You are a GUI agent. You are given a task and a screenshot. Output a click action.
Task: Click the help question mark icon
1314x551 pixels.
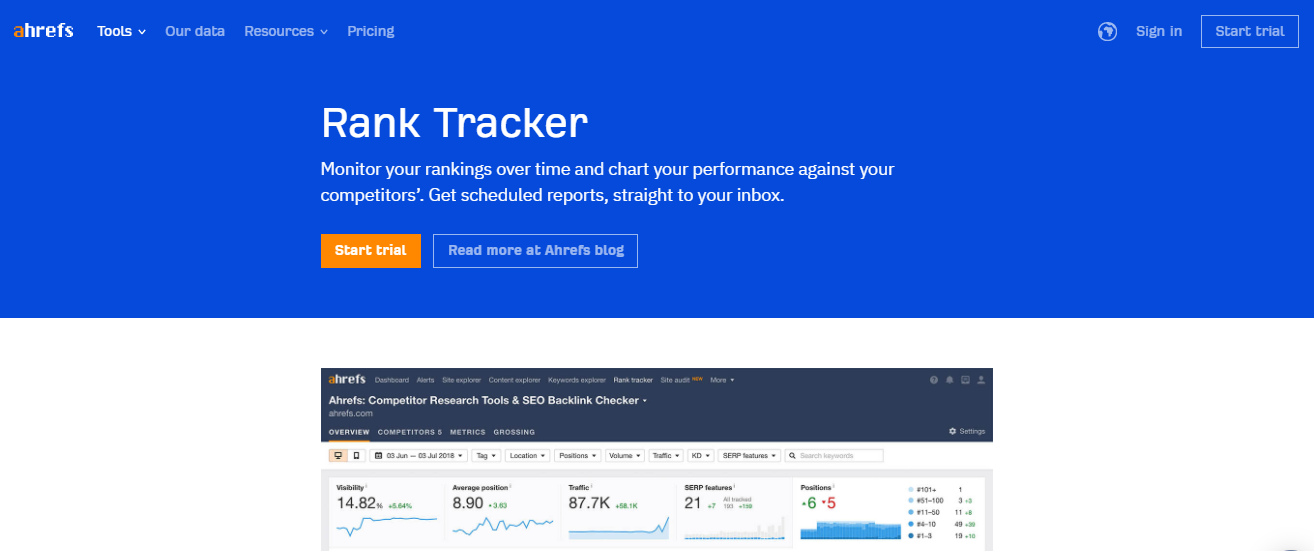tap(934, 380)
